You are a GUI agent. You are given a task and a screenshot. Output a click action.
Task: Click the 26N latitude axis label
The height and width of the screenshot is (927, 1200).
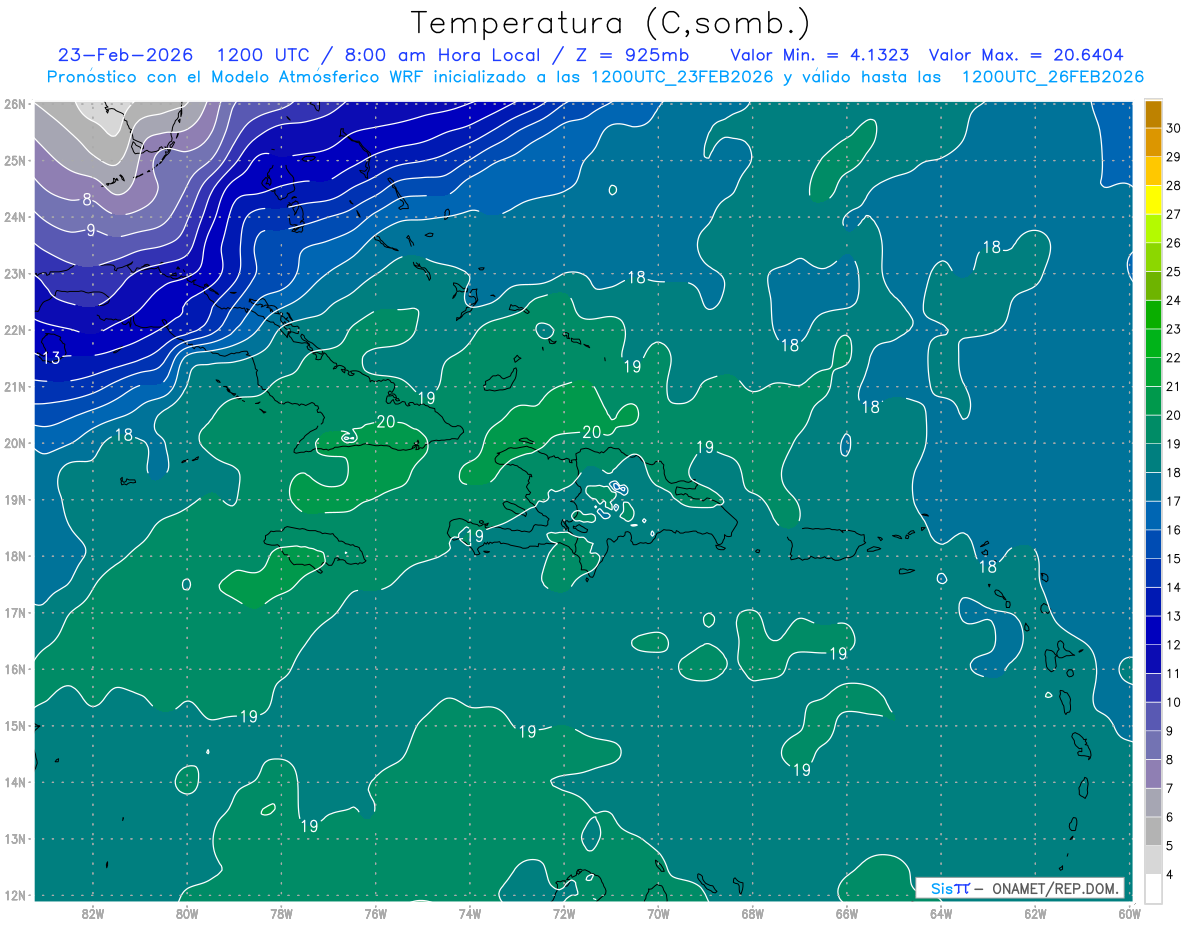coord(14,103)
